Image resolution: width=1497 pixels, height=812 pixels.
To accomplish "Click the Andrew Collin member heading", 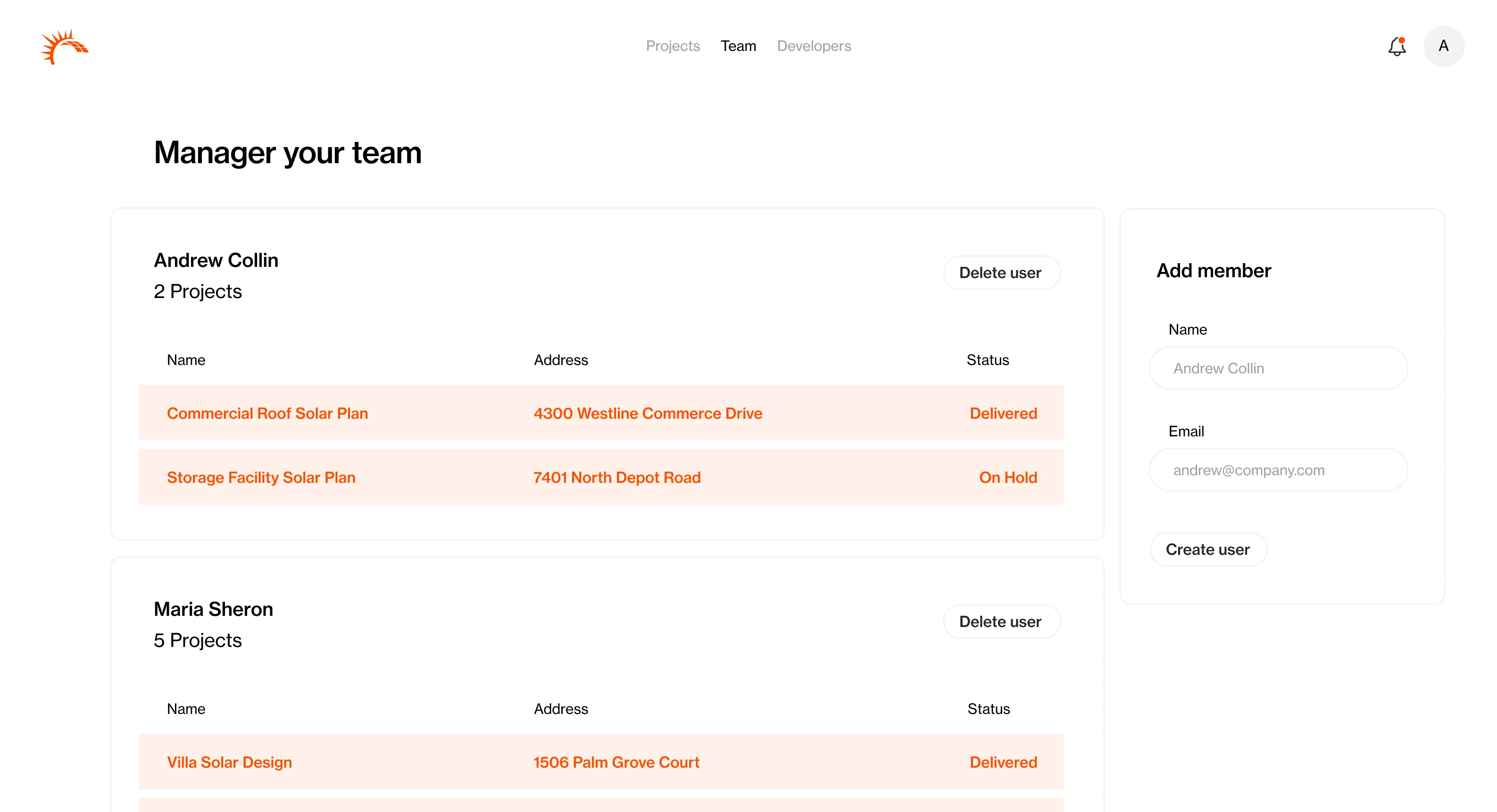I will tap(216, 260).
